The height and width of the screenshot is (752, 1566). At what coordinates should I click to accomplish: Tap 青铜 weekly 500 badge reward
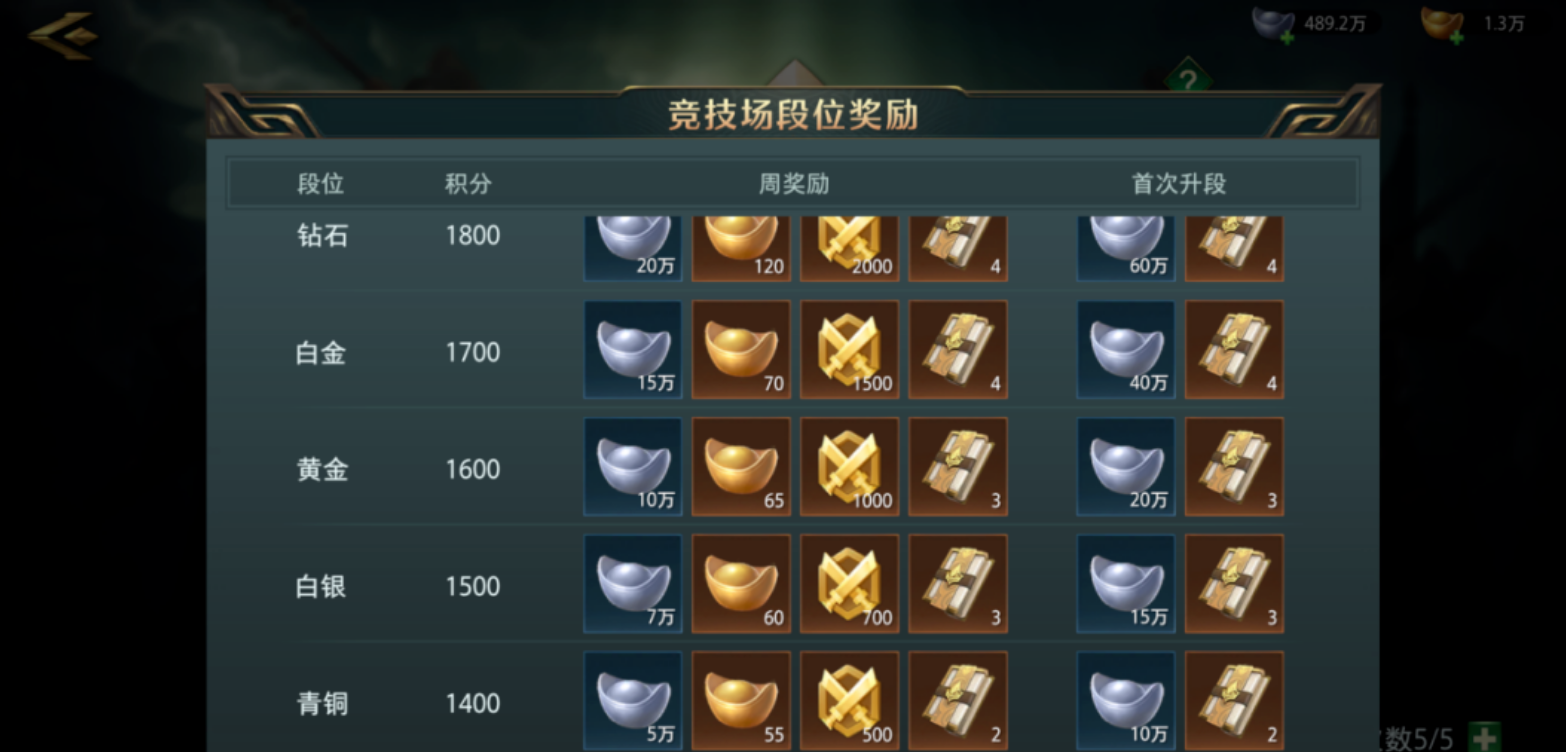pyautogui.click(x=849, y=700)
